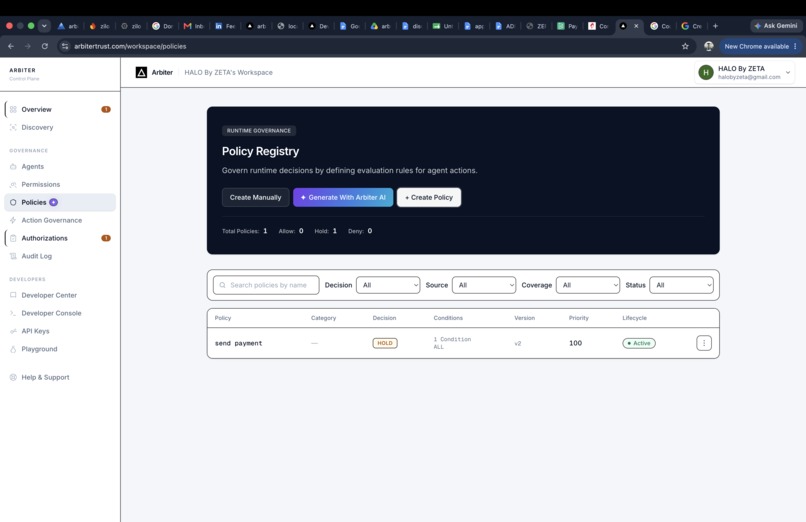Open the Chrome profile avatar
The height and width of the screenshot is (522, 806).
point(709,46)
